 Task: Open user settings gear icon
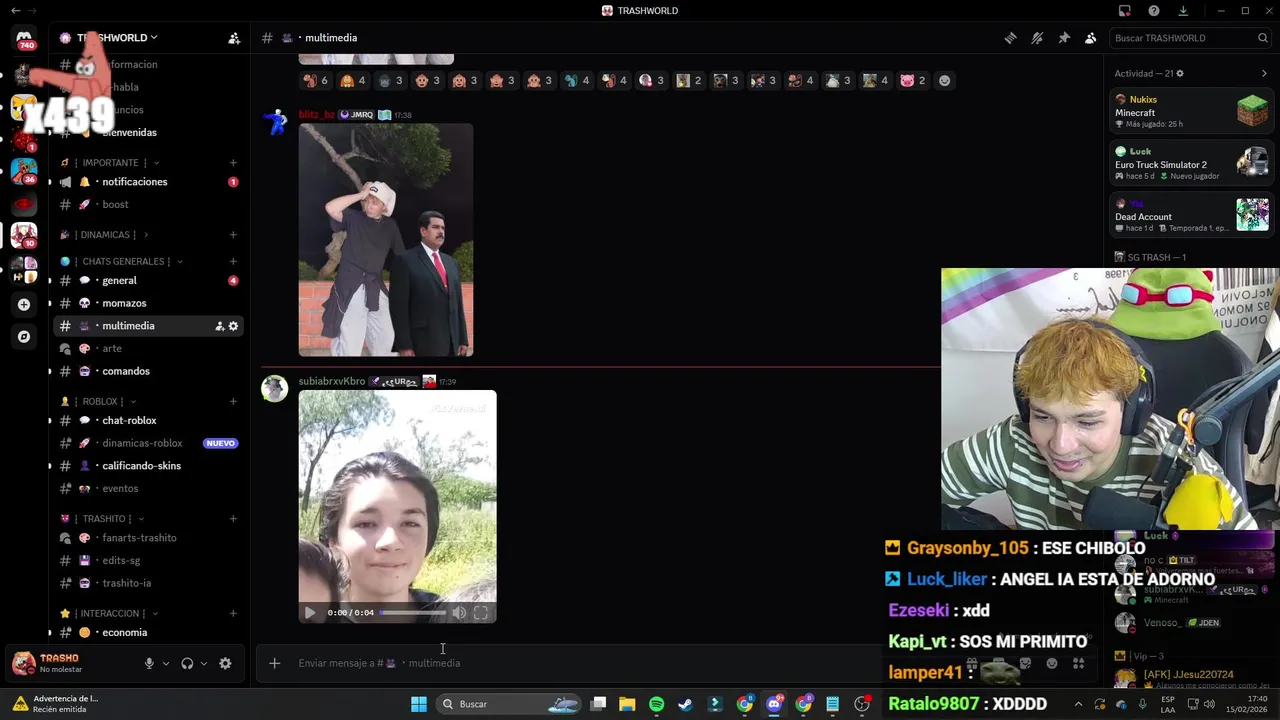coord(225,663)
